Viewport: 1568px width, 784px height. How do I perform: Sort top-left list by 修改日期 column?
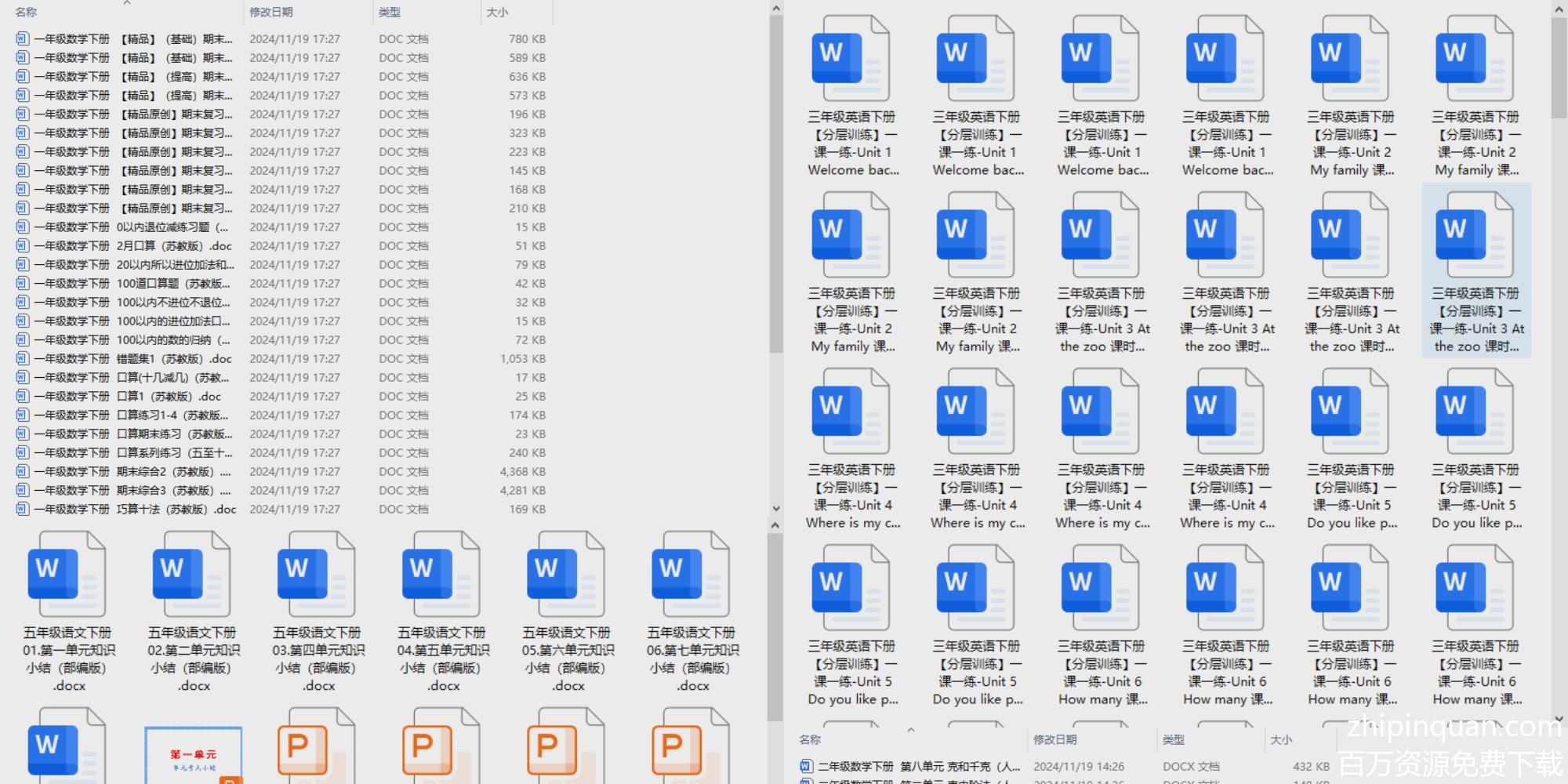pos(271,13)
